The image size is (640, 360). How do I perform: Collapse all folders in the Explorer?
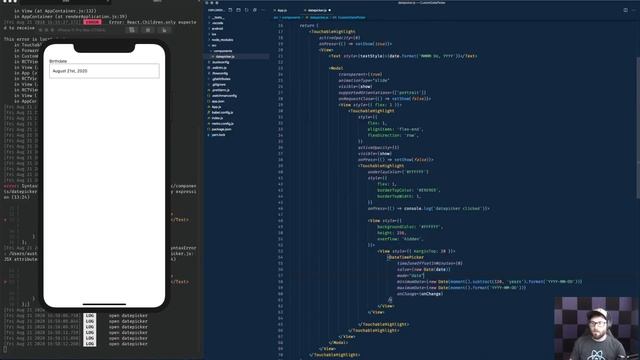255,10
